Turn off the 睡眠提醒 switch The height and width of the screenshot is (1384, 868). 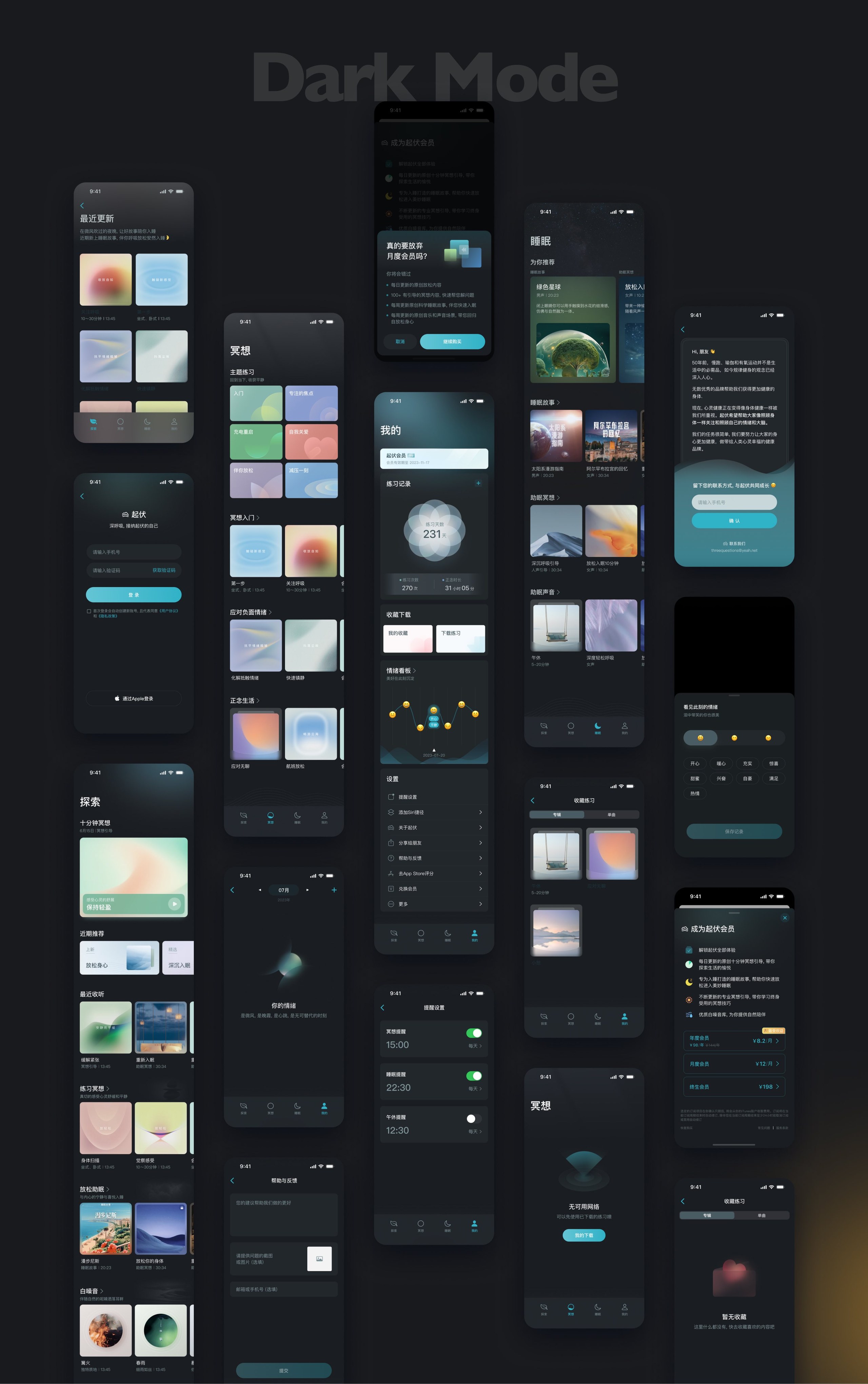coord(474,1076)
